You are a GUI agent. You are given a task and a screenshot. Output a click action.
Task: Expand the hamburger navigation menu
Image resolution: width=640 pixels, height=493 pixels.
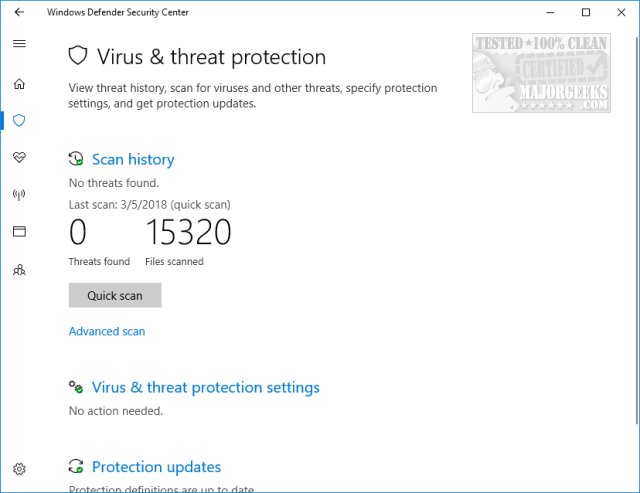pyautogui.click(x=19, y=45)
